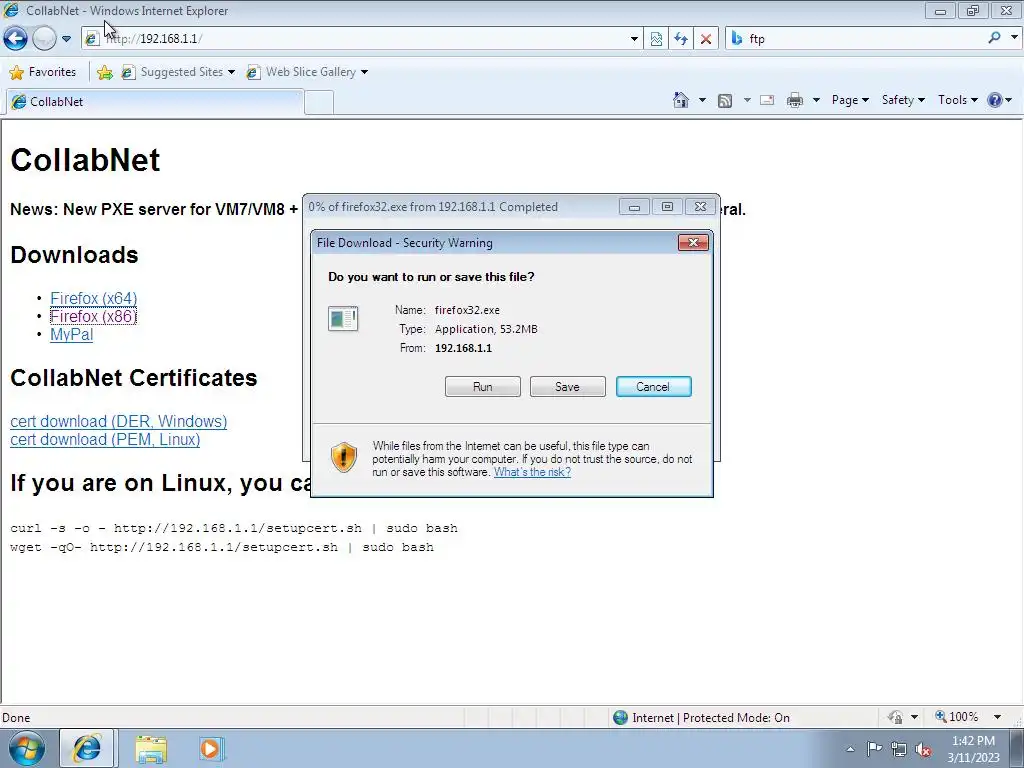Expand the address bar autocomplete dropdown

tap(634, 39)
